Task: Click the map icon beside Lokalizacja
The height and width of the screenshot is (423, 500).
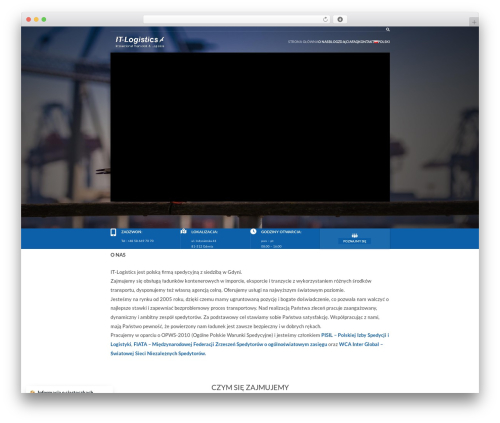Action: point(183,231)
